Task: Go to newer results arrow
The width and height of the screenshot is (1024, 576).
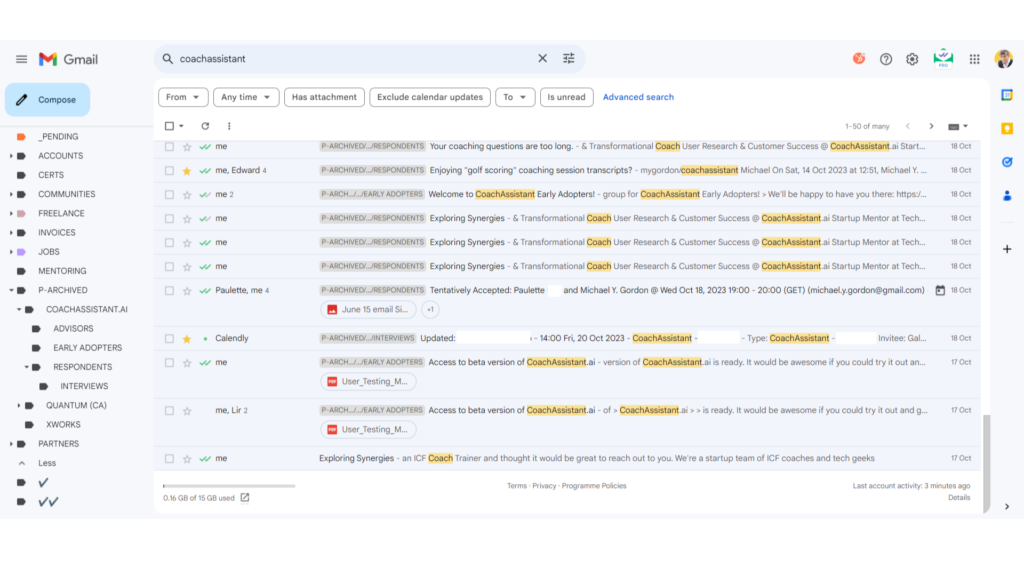Action: (x=907, y=126)
